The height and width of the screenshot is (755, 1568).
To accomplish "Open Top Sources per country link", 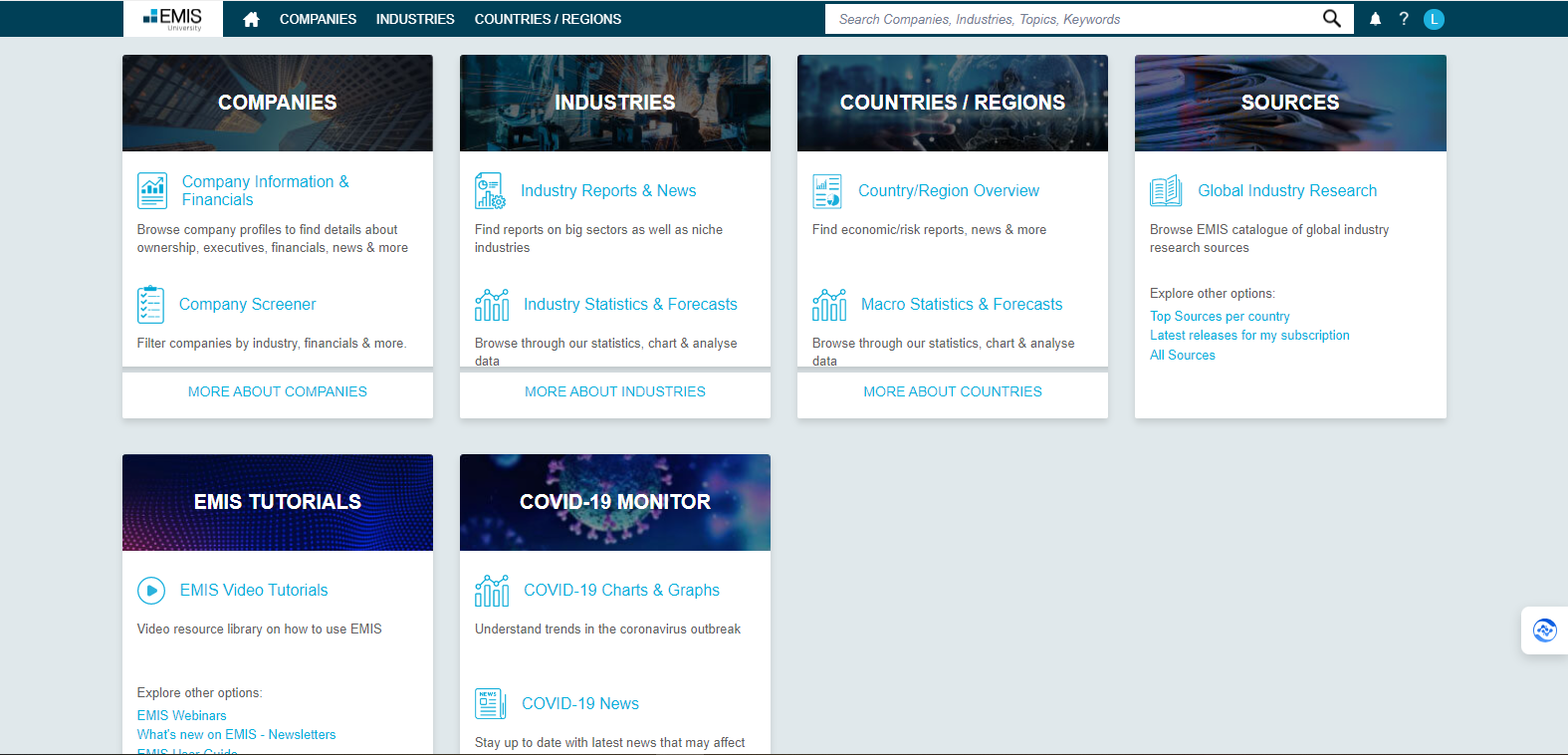I will pos(1220,317).
